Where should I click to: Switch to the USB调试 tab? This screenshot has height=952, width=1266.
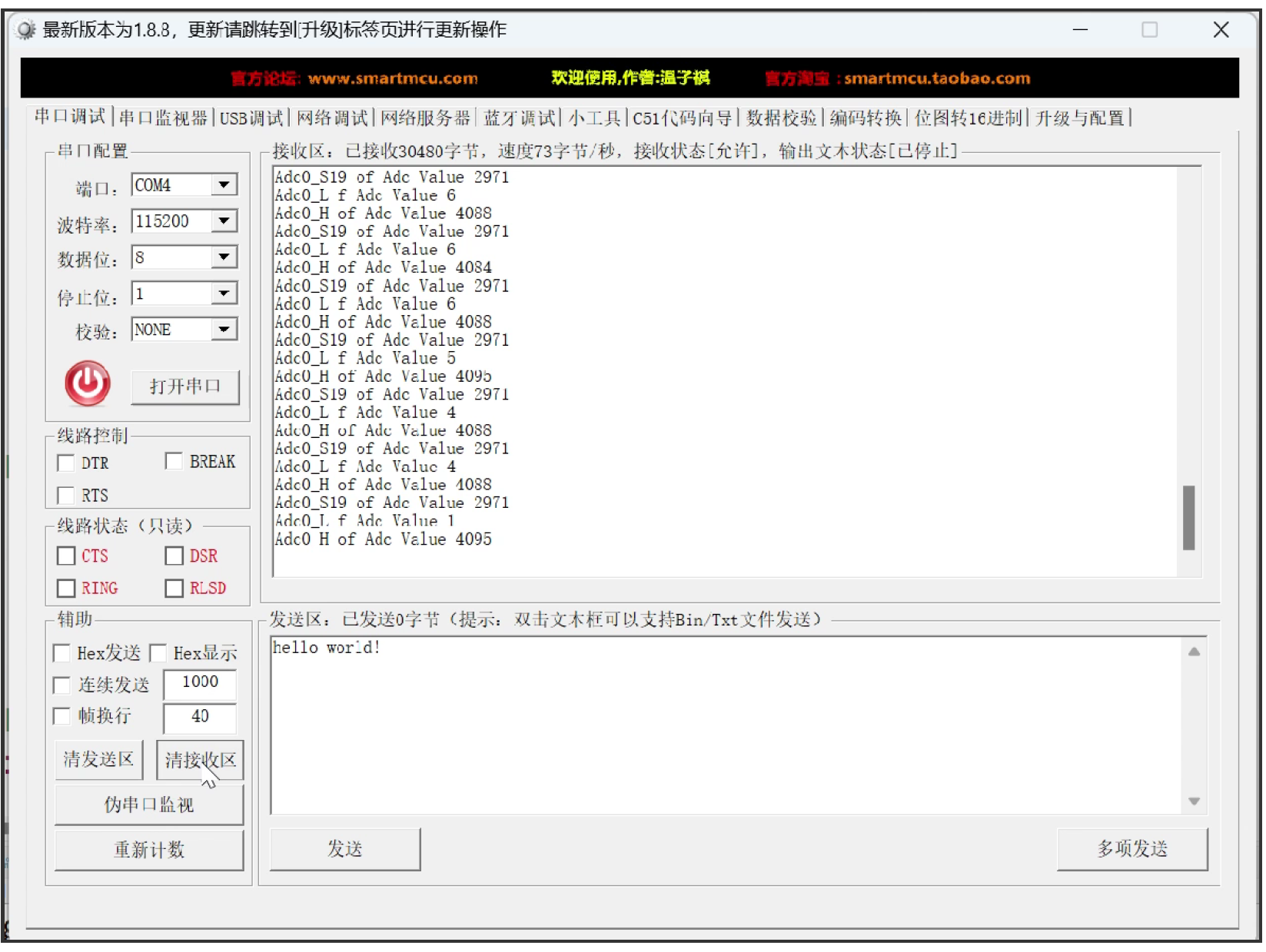[251, 118]
